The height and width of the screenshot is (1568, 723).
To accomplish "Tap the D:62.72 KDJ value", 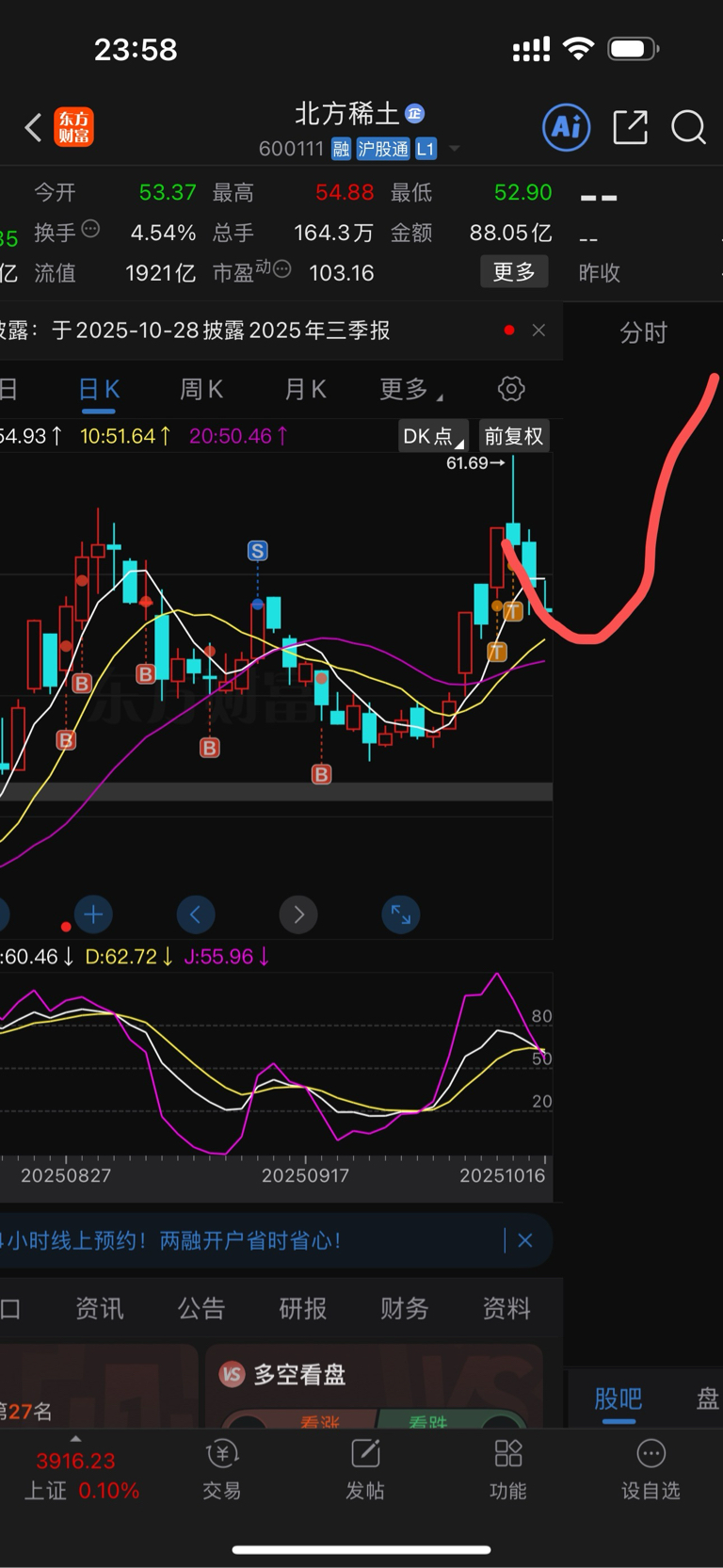I will 129,957.
